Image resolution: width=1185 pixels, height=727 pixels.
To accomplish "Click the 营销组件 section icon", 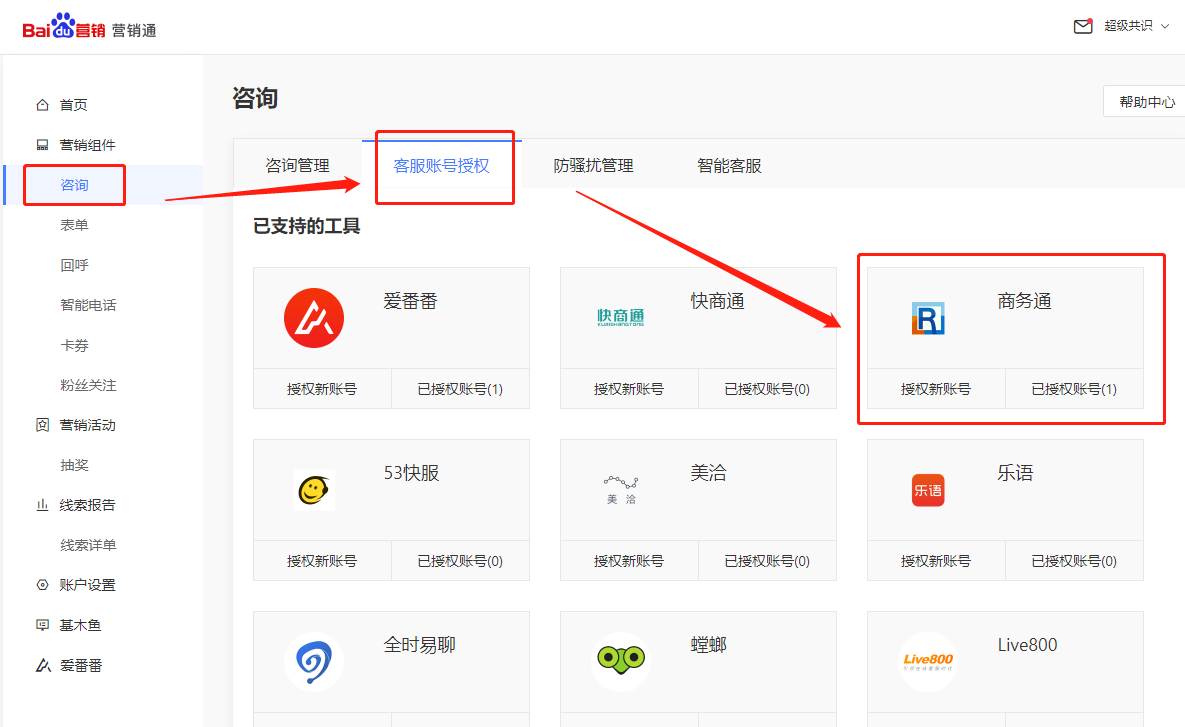I will click(x=42, y=145).
